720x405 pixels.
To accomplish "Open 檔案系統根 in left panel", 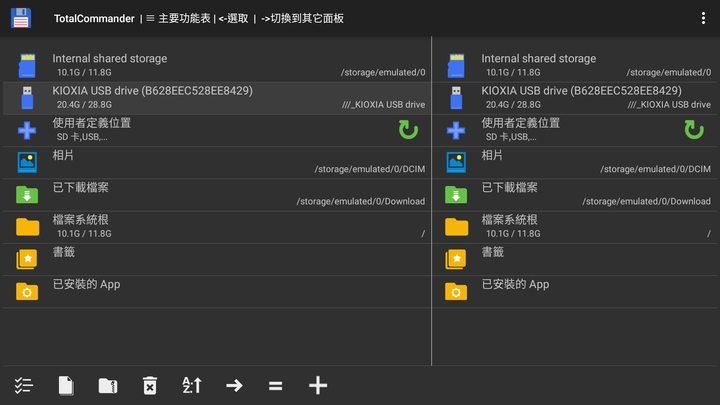I will 217,227.
